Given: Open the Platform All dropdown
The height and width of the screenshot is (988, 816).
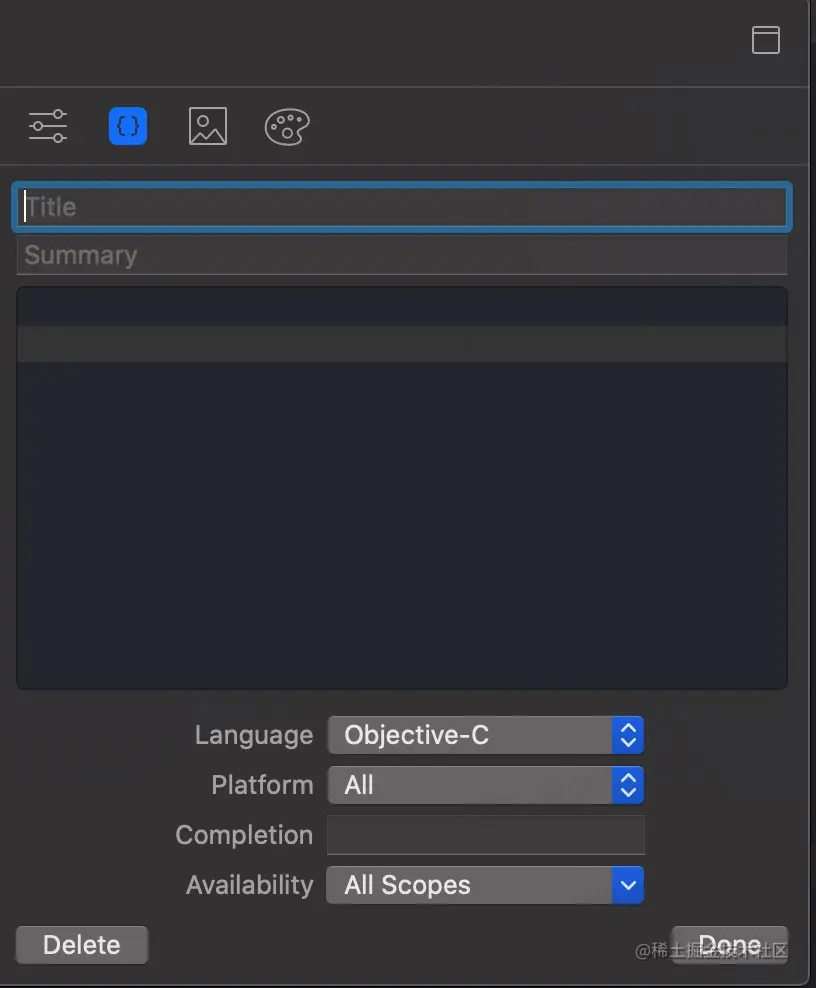Looking at the screenshot, I should 485,785.
